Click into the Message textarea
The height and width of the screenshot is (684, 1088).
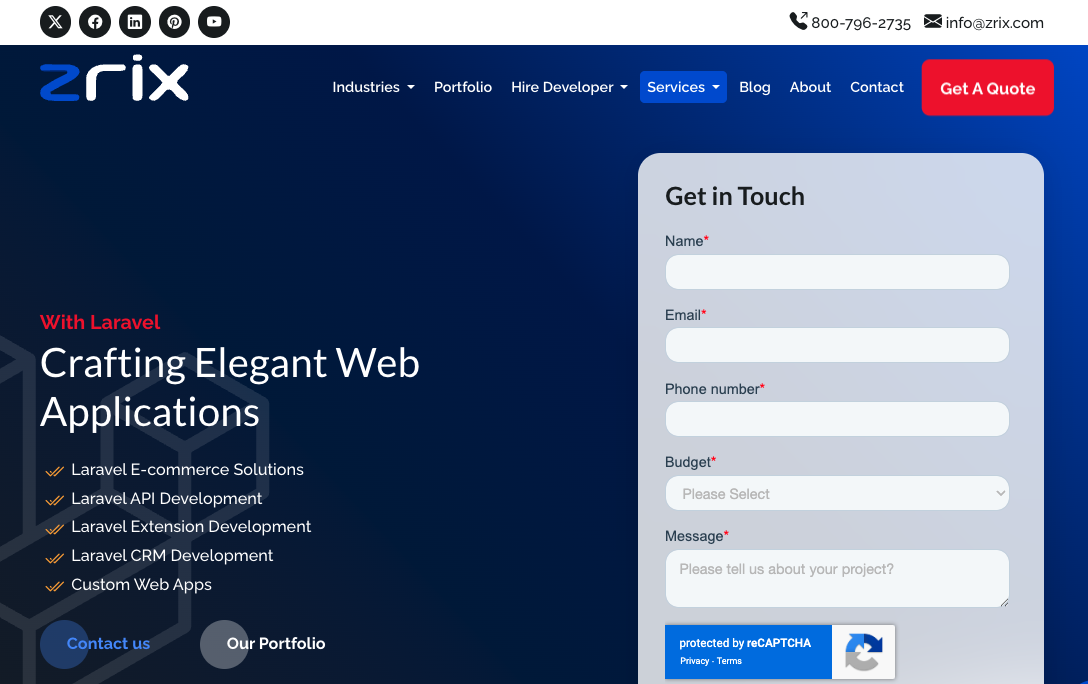pyautogui.click(x=837, y=579)
